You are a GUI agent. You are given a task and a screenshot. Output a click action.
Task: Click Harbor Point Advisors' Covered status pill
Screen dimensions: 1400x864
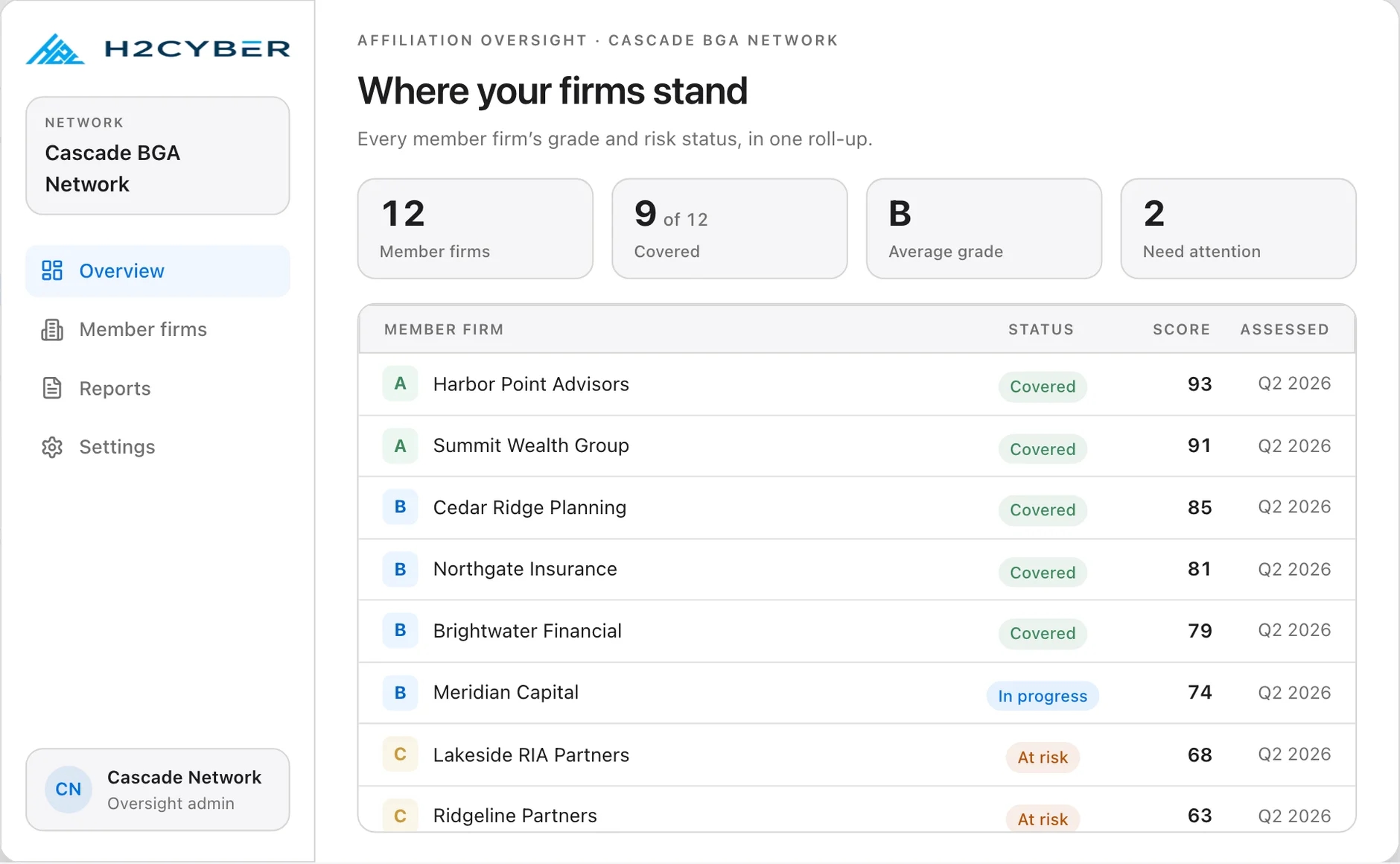tap(1043, 387)
